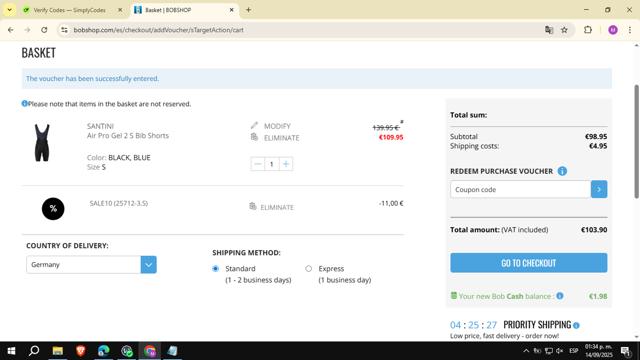The width and height of the screenshot is (640, 360).
Task: Click the browser address bar URL
Action: tap(158, 30)
